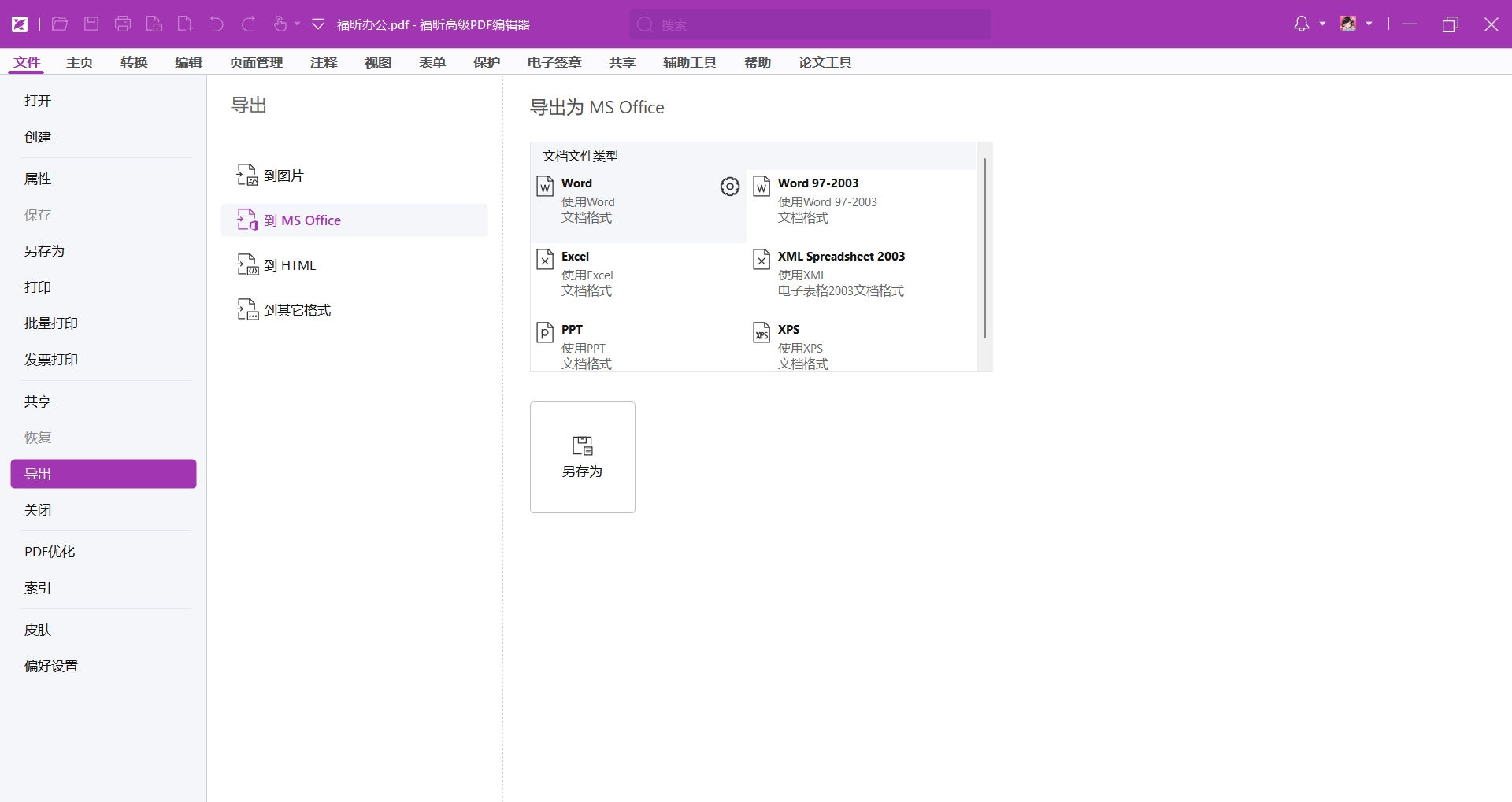Open 偏好设置 preferences
Screen dimensions: 1512x802
103,666
